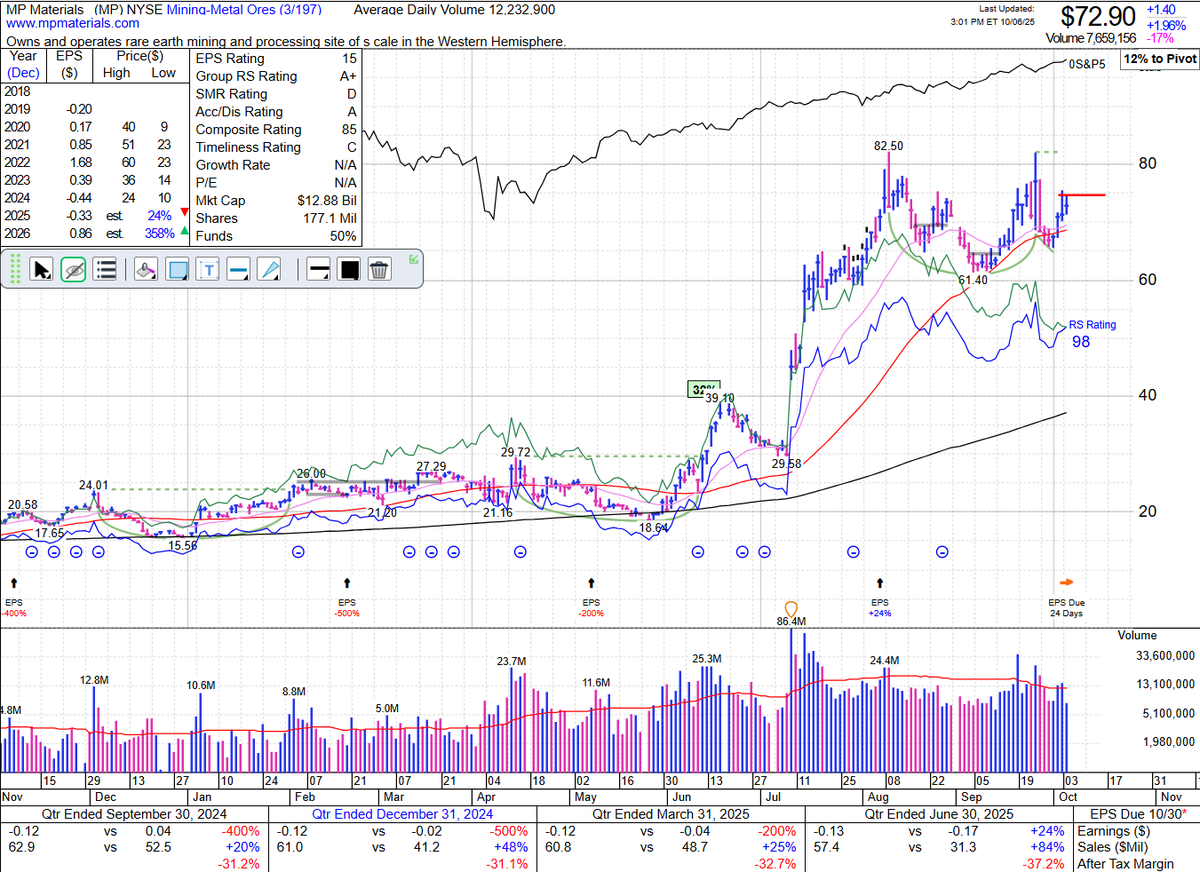Click the Mining-Metal Ores industry group link
Image resolution: width=1200 pixels, height=872 pixels.
tap(242, 11)
